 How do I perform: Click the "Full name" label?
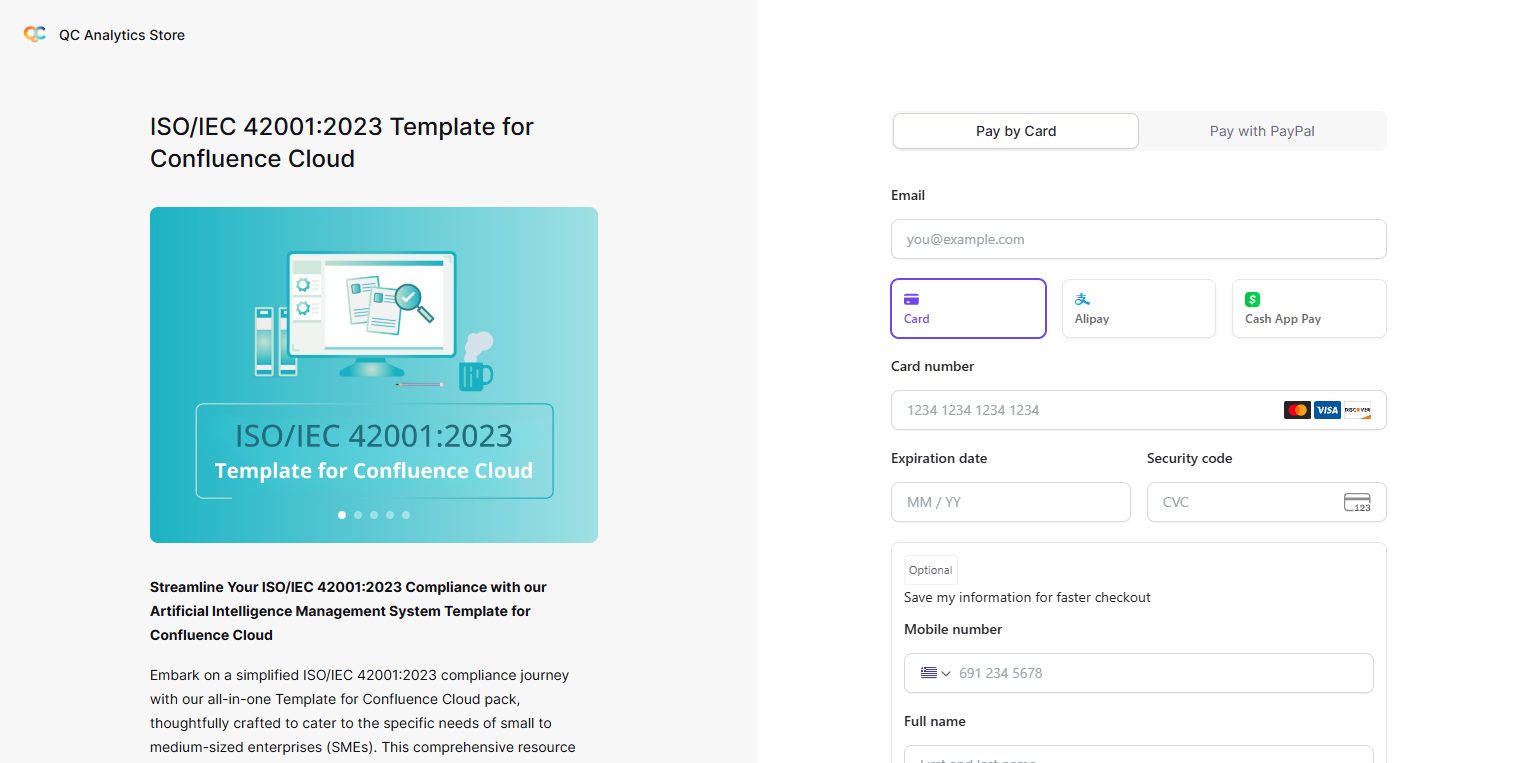[x=935, y=721]
